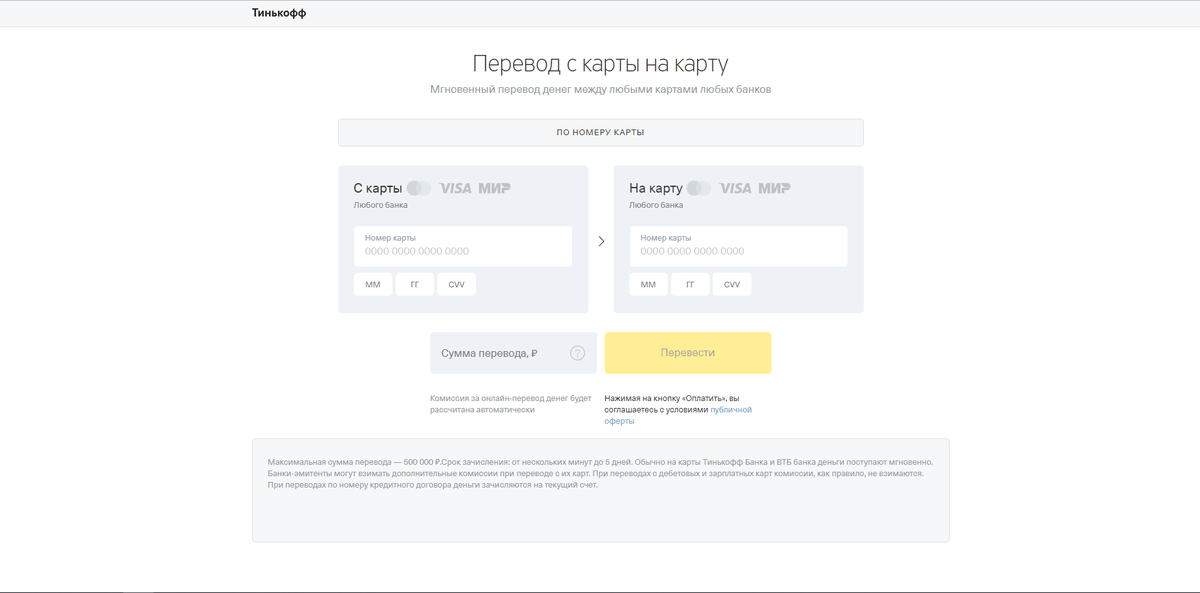Focus the Сумма перевода amount field
The image size is (1200, 593).
click(513, 353)
